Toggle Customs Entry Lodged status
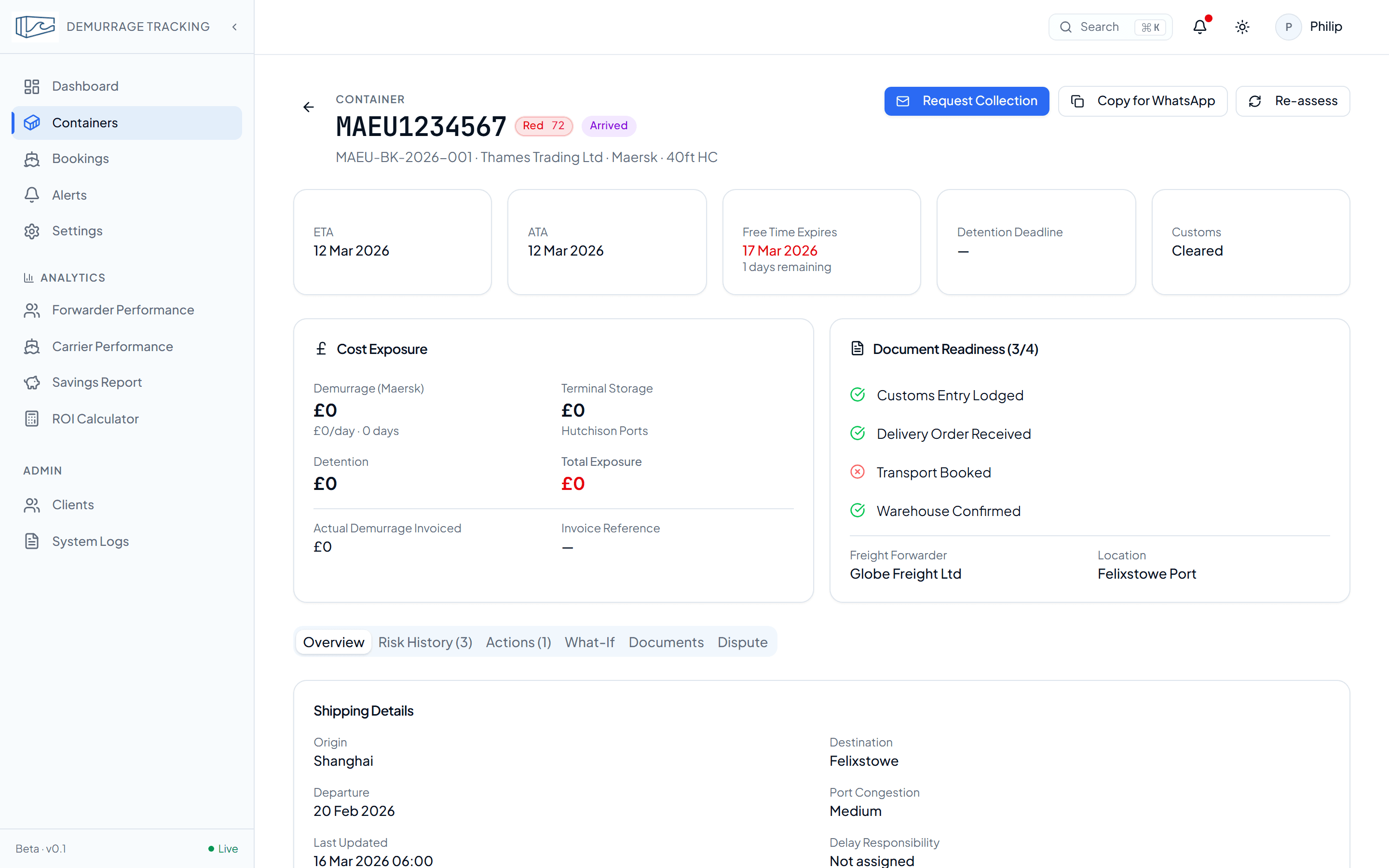Screen dimensions: 1389x868 tap(858, 395)
